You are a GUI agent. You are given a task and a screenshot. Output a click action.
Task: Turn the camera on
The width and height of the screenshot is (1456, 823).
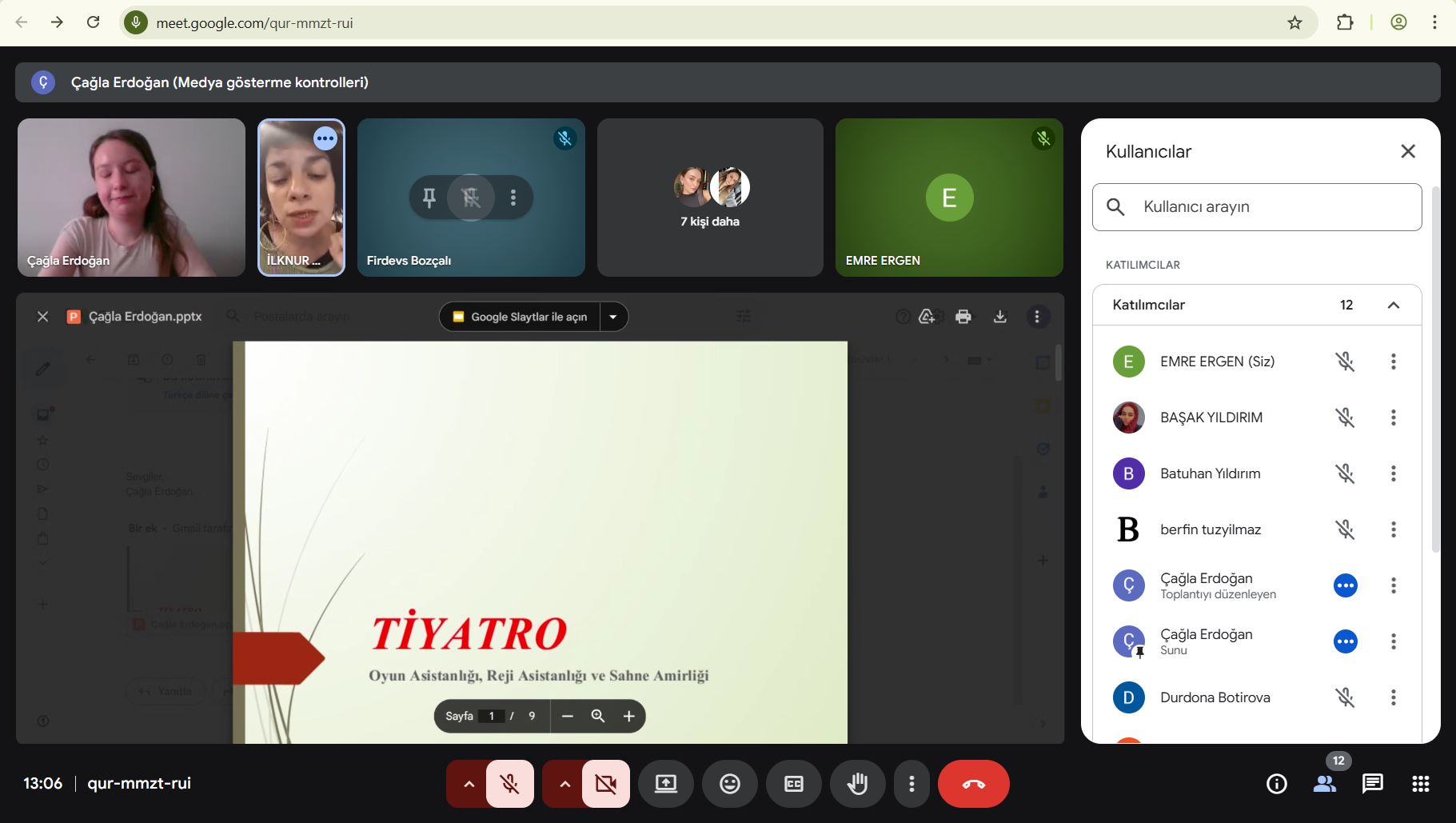tap(605, 784)
